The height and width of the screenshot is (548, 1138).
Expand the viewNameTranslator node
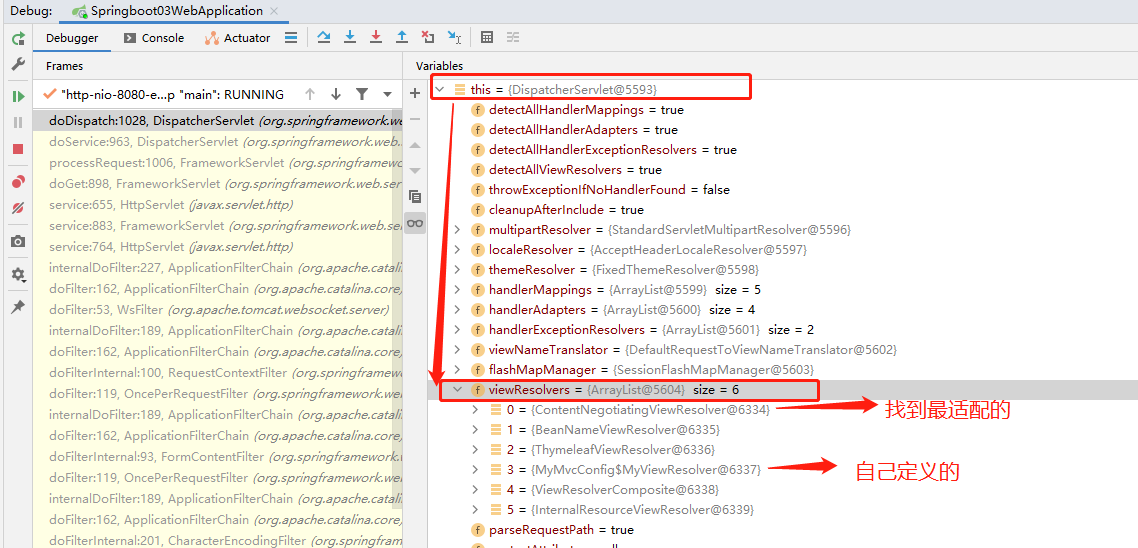[x=457, y=350]
